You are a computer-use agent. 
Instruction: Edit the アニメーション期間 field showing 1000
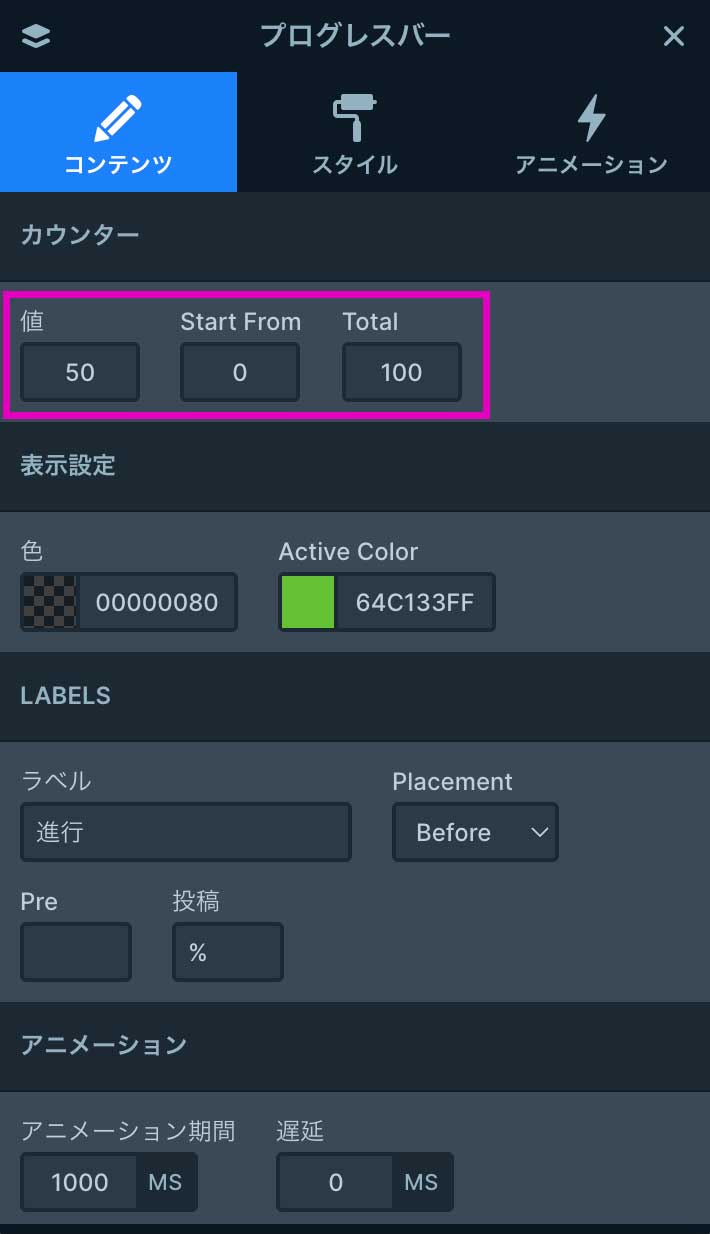[80, 1182]
